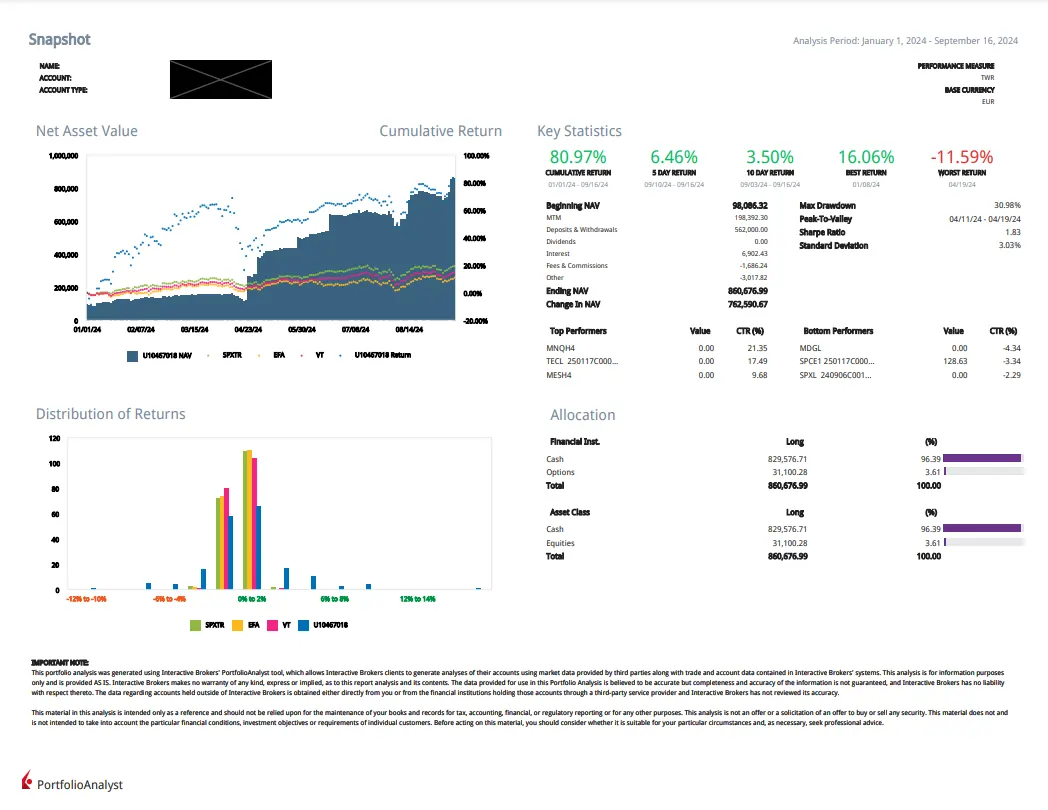Click the 16.06% best return value
This screenshot has height=810, width=1048.
[865, 157]
